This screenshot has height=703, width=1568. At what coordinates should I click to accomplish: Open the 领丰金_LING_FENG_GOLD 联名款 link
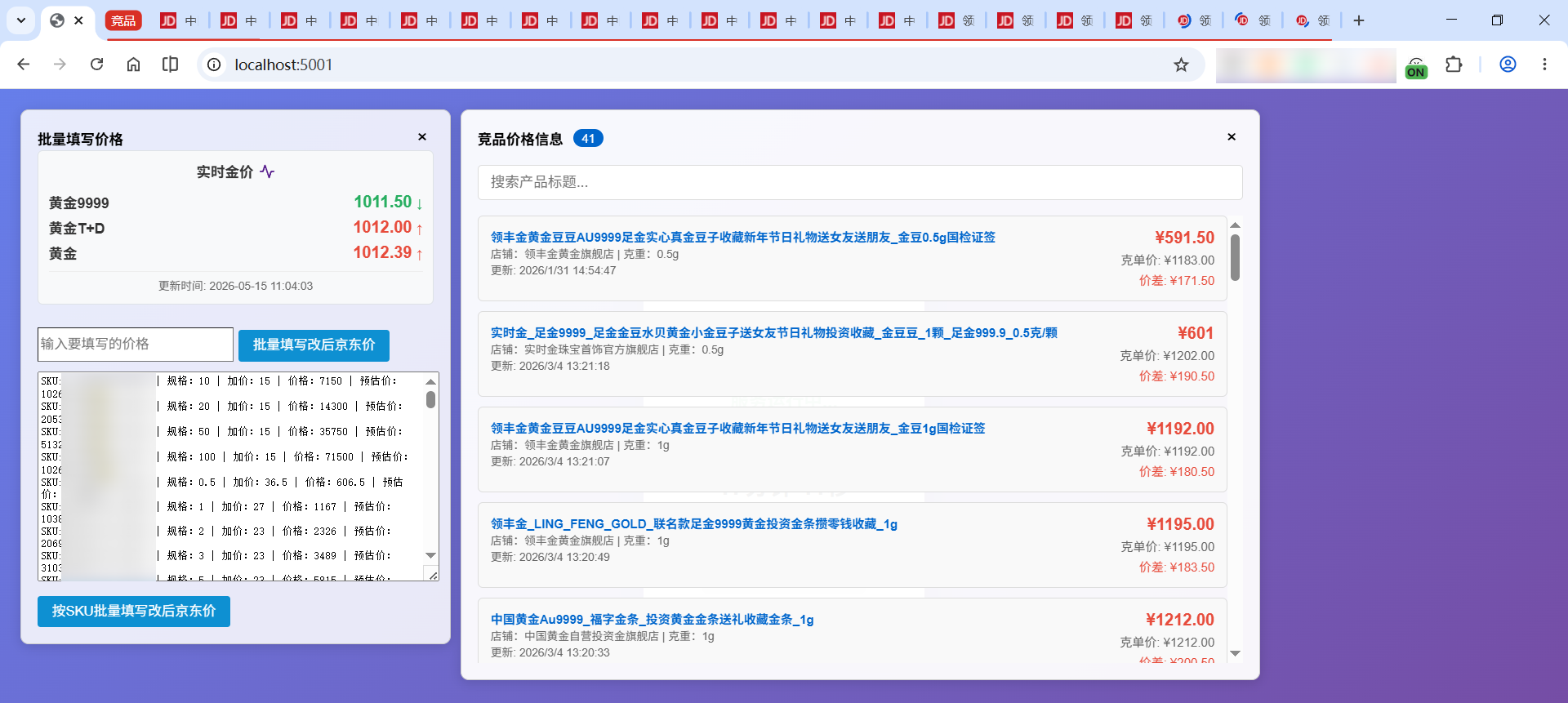click(x=693, y=523)
